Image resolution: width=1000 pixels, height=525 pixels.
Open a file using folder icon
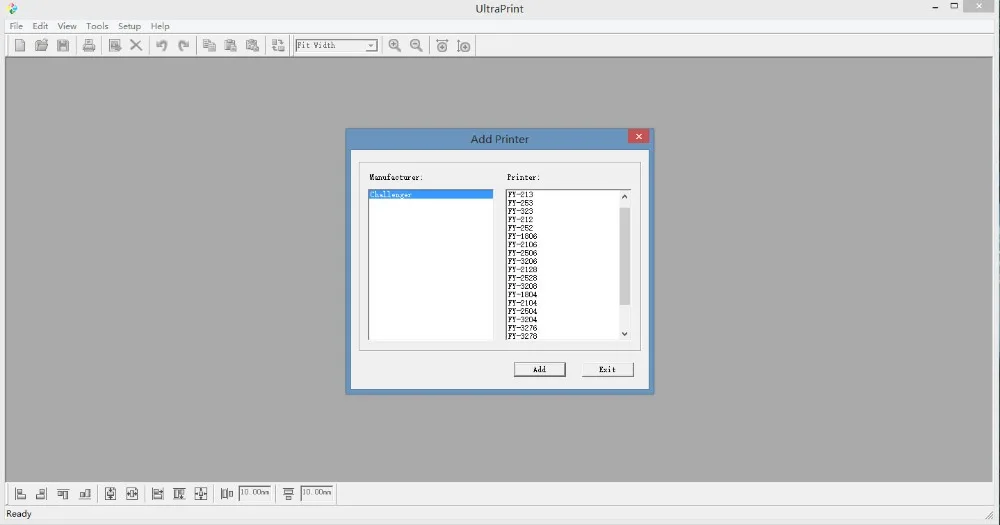pyautogui.click(x=41, y=45)
